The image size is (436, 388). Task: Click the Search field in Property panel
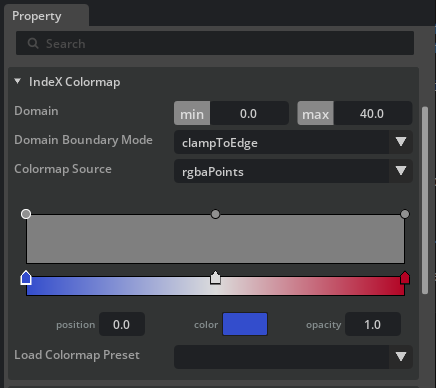pyautogui.click(x=215, y=43)
